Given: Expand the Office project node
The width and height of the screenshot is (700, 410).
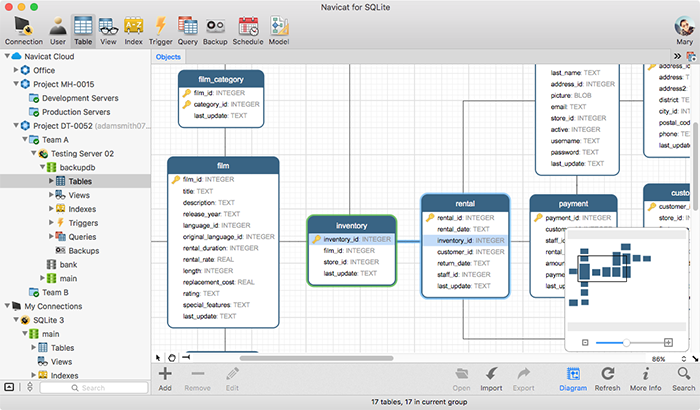Looking at the screenshot, I should click(x=16, y=70).
